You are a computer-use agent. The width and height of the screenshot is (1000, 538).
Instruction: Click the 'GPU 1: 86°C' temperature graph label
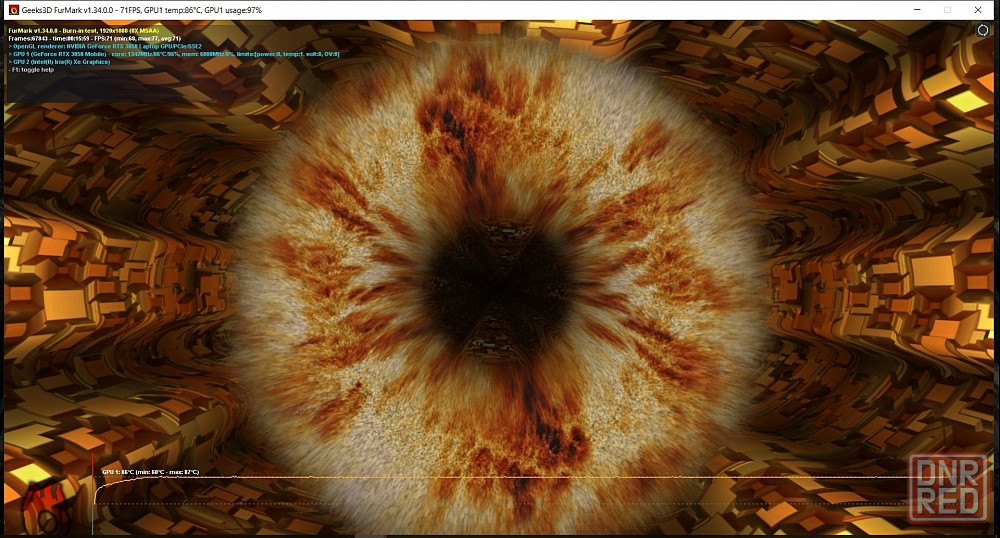151,472
